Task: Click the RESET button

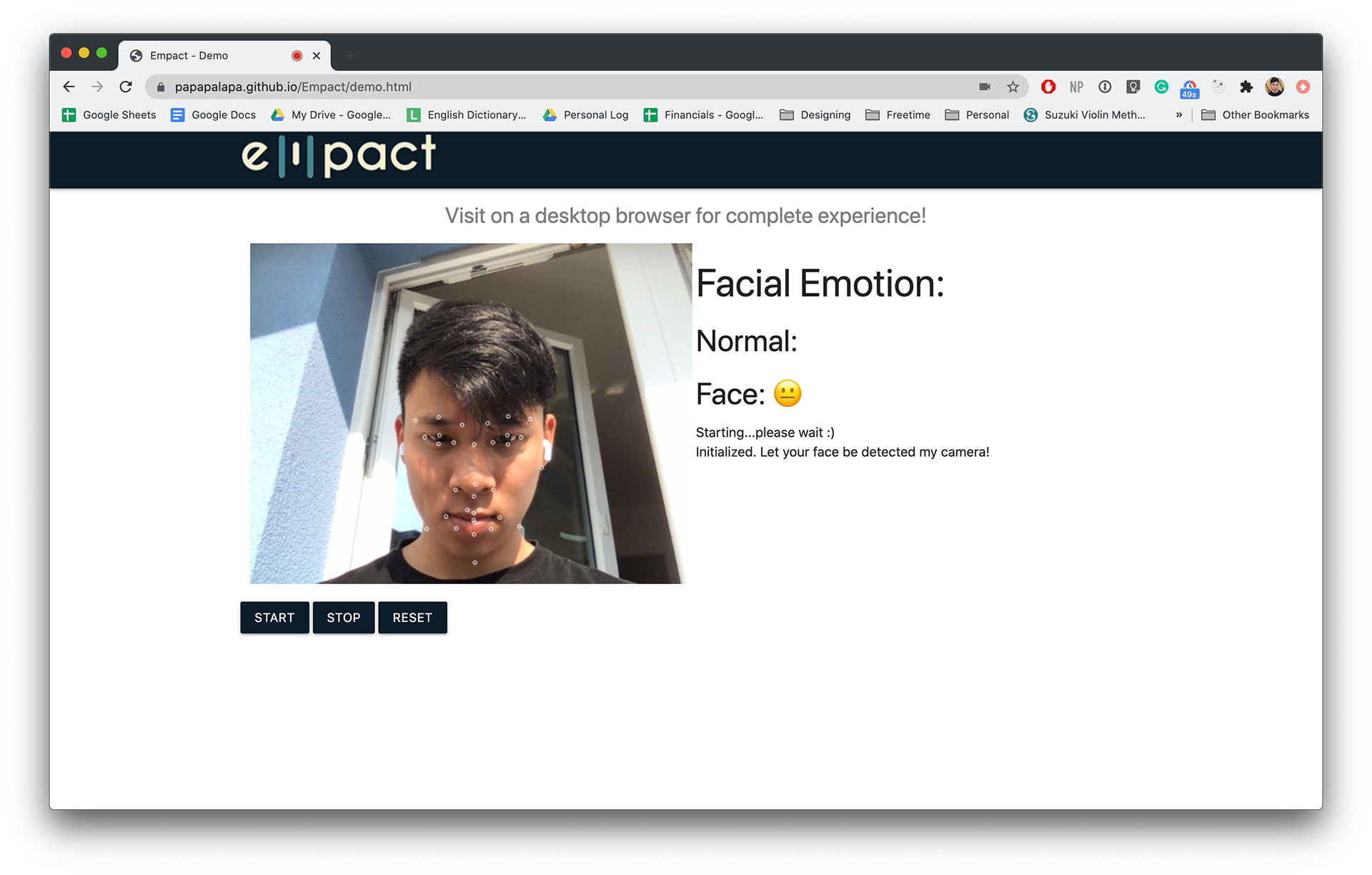Action: pos(412,618)
